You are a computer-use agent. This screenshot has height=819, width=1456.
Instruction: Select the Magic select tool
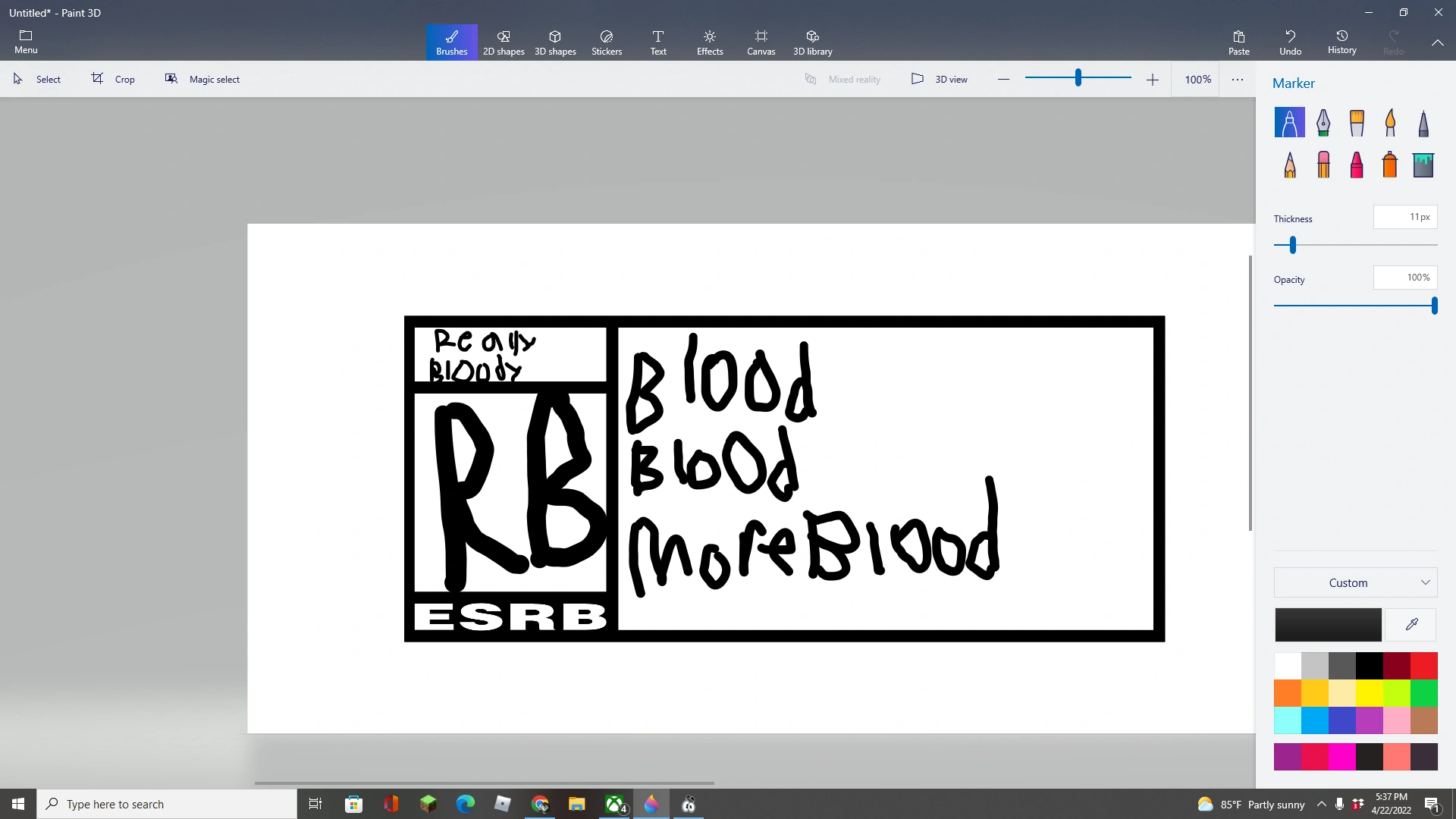202,78
